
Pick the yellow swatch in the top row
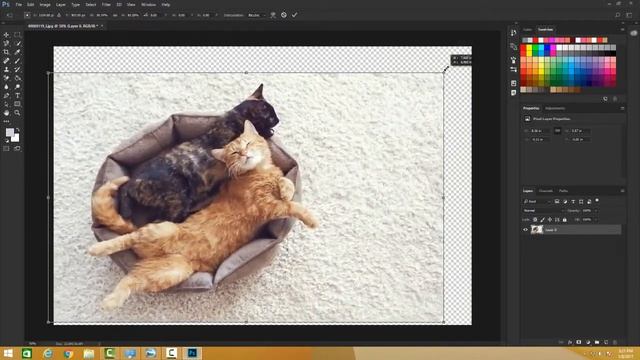click(529, 48)
